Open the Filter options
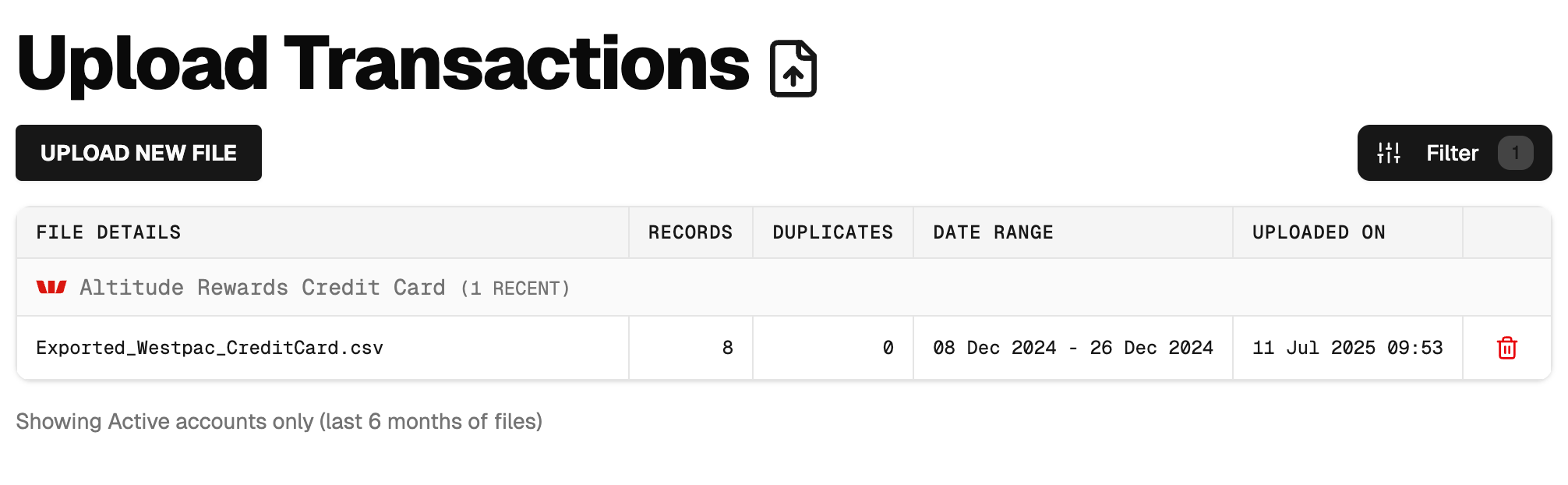 click(1452, 153)
